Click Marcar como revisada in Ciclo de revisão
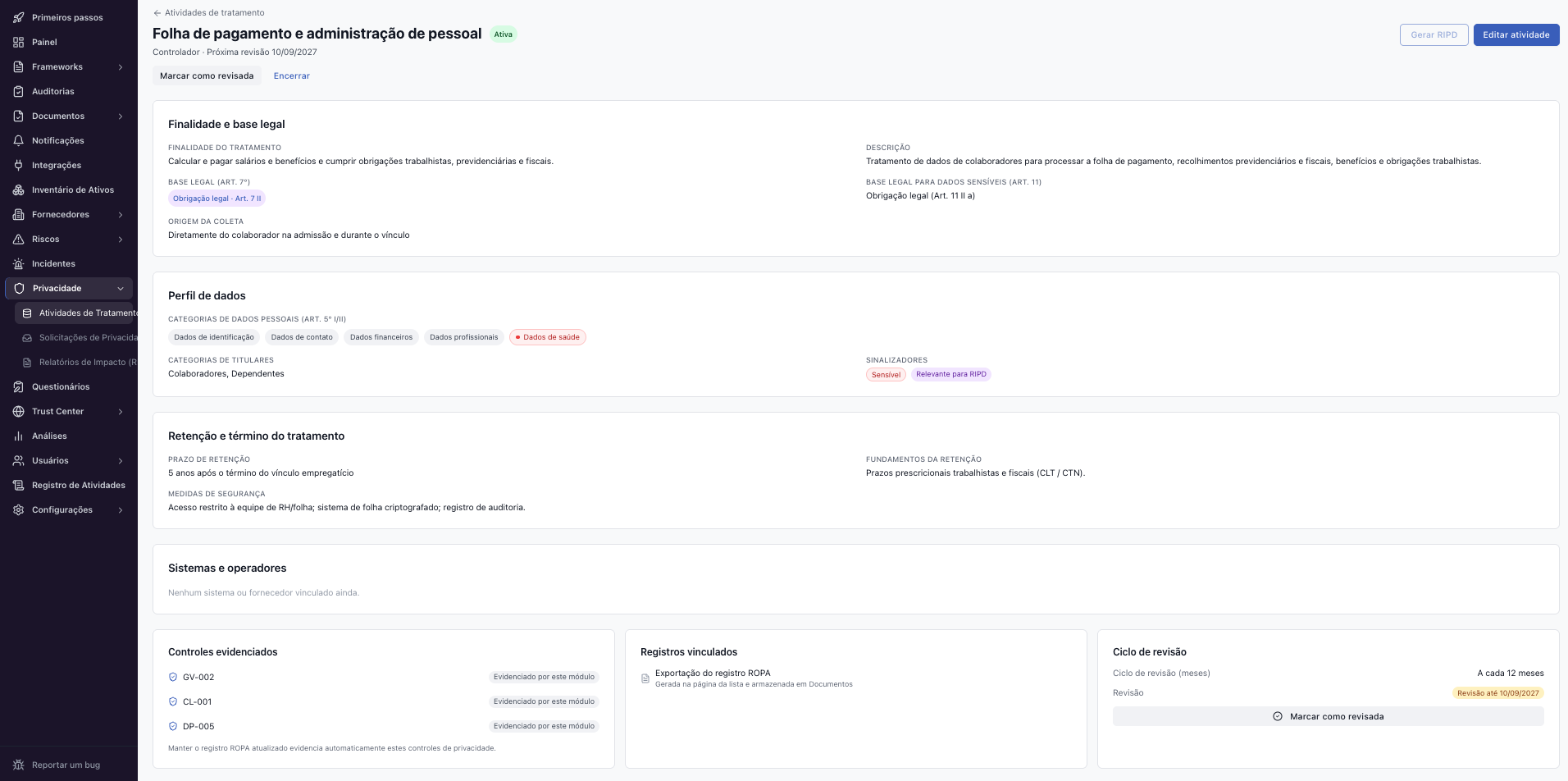The width and height of the screenshot is (1568, 781). tap(1329, 716)
